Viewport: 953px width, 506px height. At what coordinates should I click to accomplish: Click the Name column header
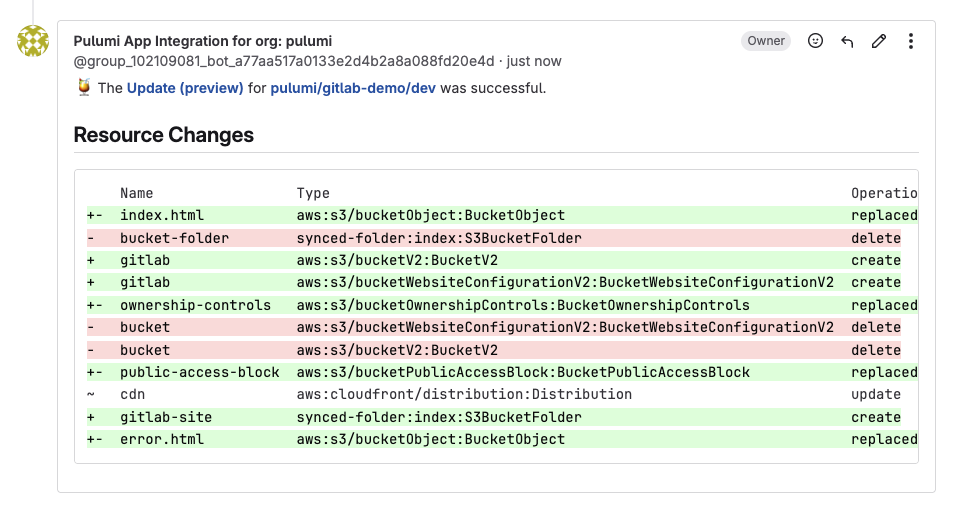(x=136, y=193)
